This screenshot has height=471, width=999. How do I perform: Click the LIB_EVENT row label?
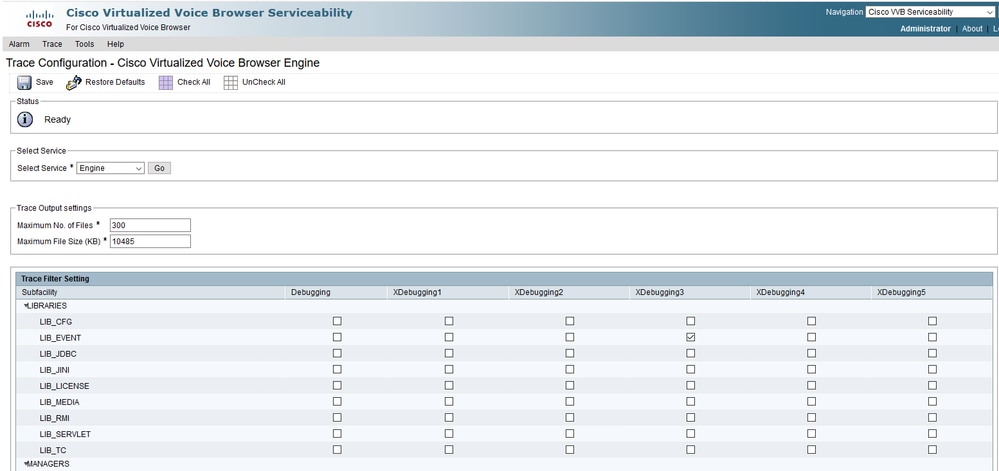point(60,338)
